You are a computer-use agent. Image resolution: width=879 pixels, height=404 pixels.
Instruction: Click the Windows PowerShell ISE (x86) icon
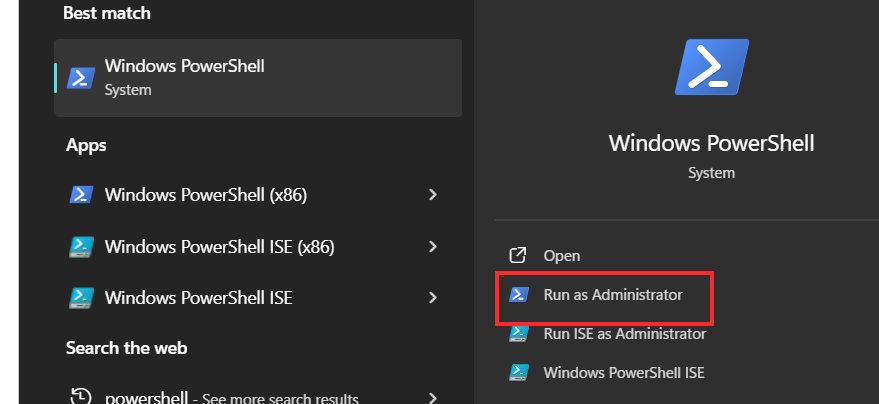pos(81,247)
